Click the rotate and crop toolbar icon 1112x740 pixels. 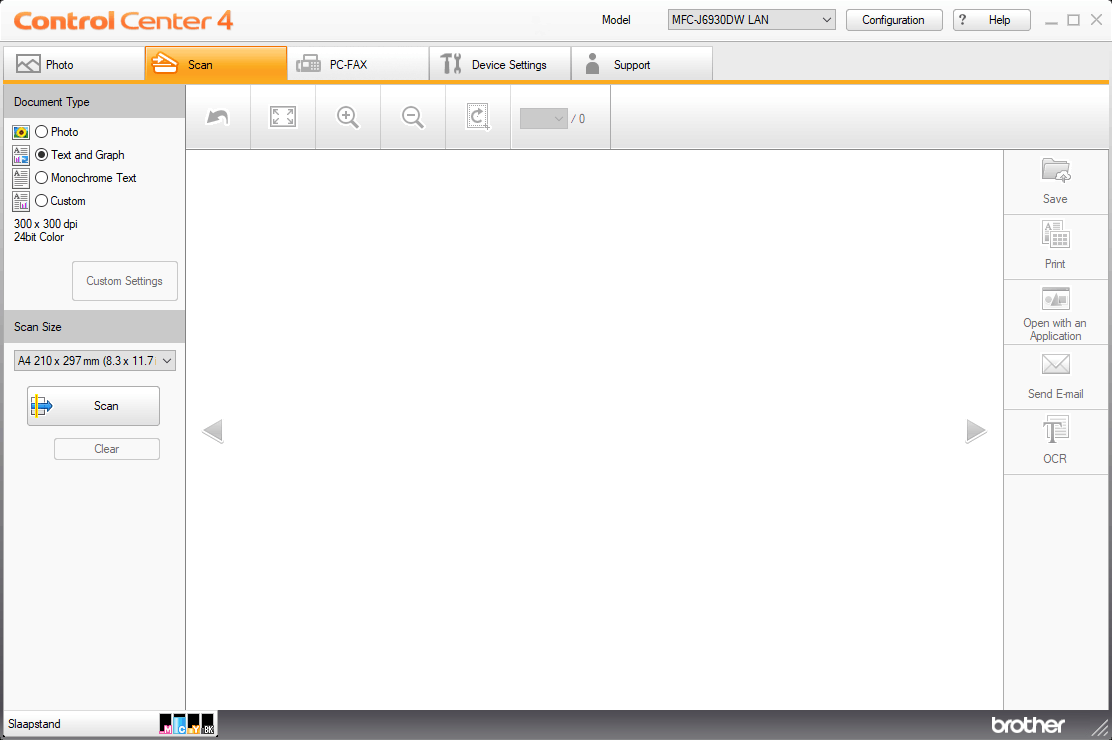click(478, 117)
